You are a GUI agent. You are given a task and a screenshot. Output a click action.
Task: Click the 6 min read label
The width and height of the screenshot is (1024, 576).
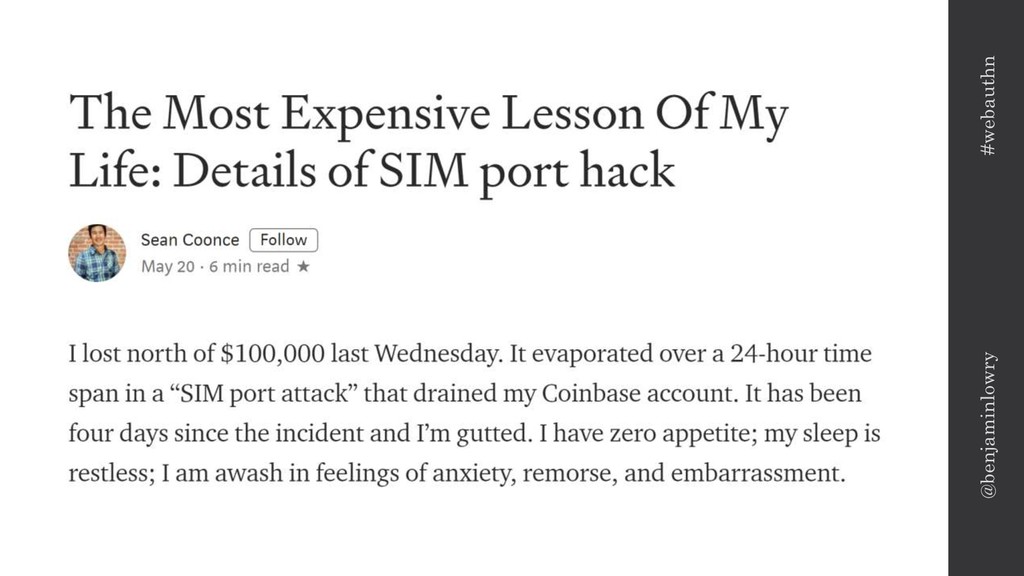[249, 266]
